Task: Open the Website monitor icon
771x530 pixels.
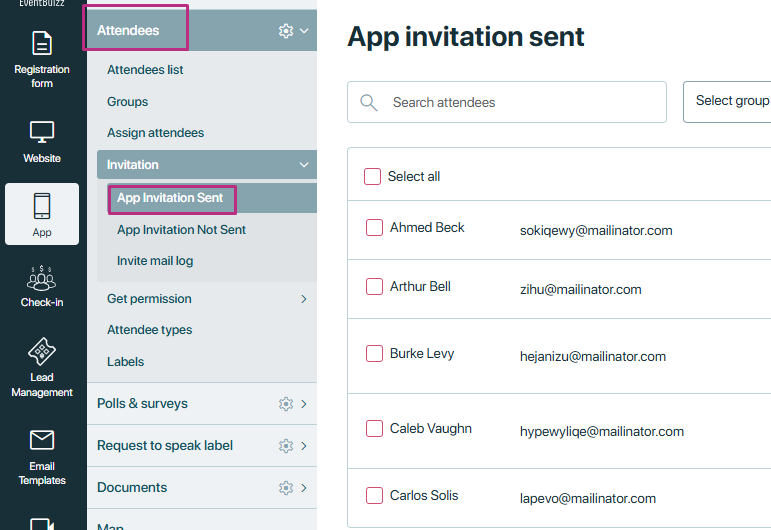Action: click(42, 132)
